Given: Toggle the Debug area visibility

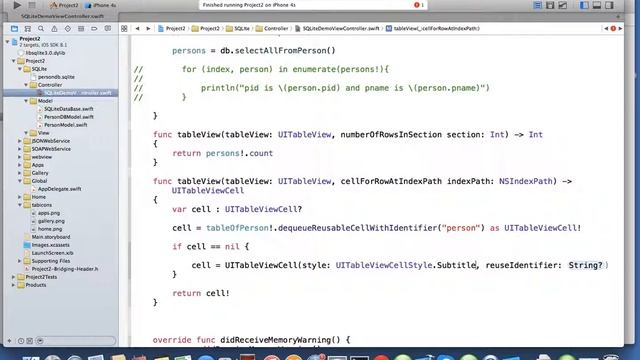Looking at the screenshot, I should pos(597,5).
